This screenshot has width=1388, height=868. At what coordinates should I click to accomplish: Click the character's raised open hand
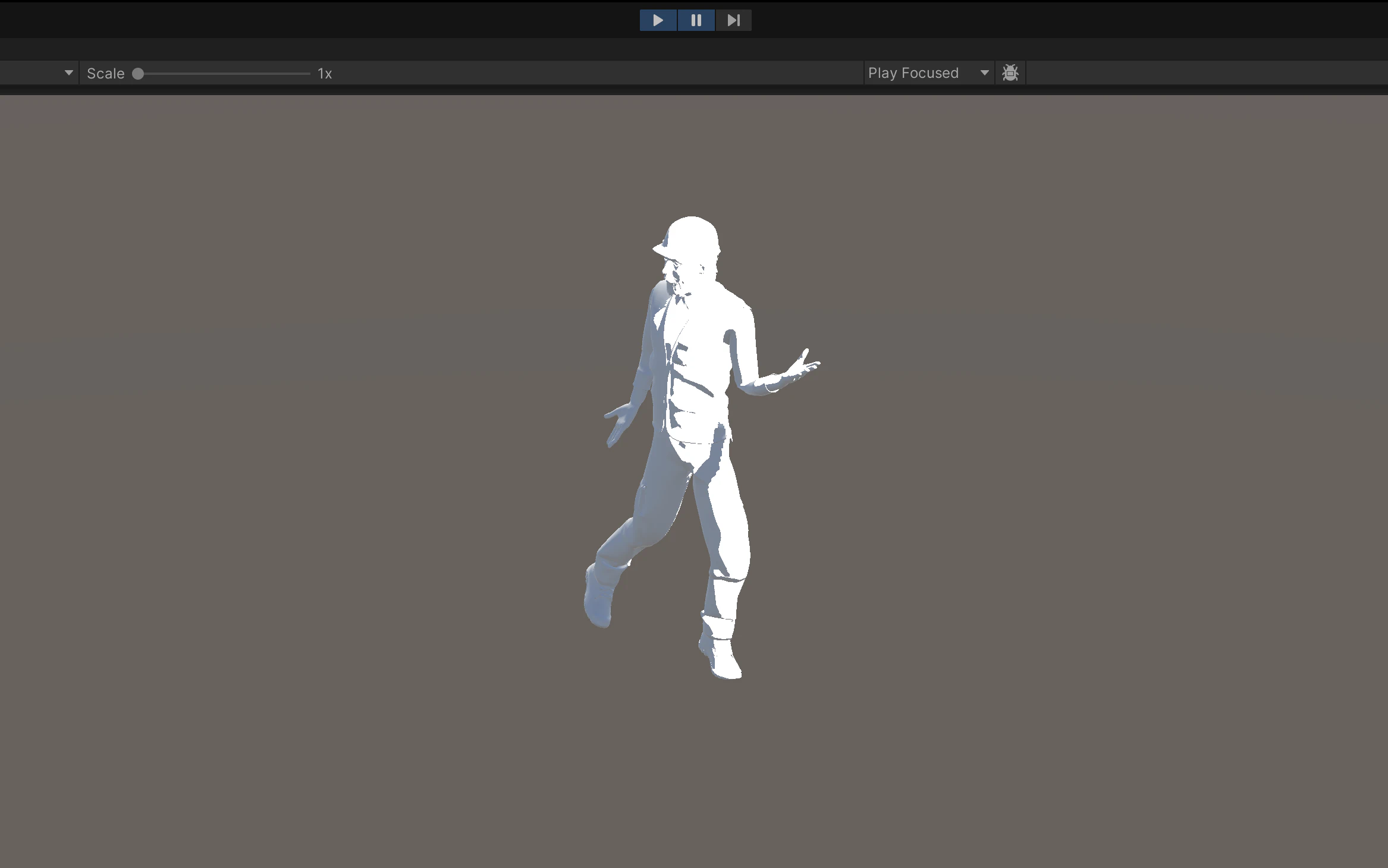click(803, 365)
